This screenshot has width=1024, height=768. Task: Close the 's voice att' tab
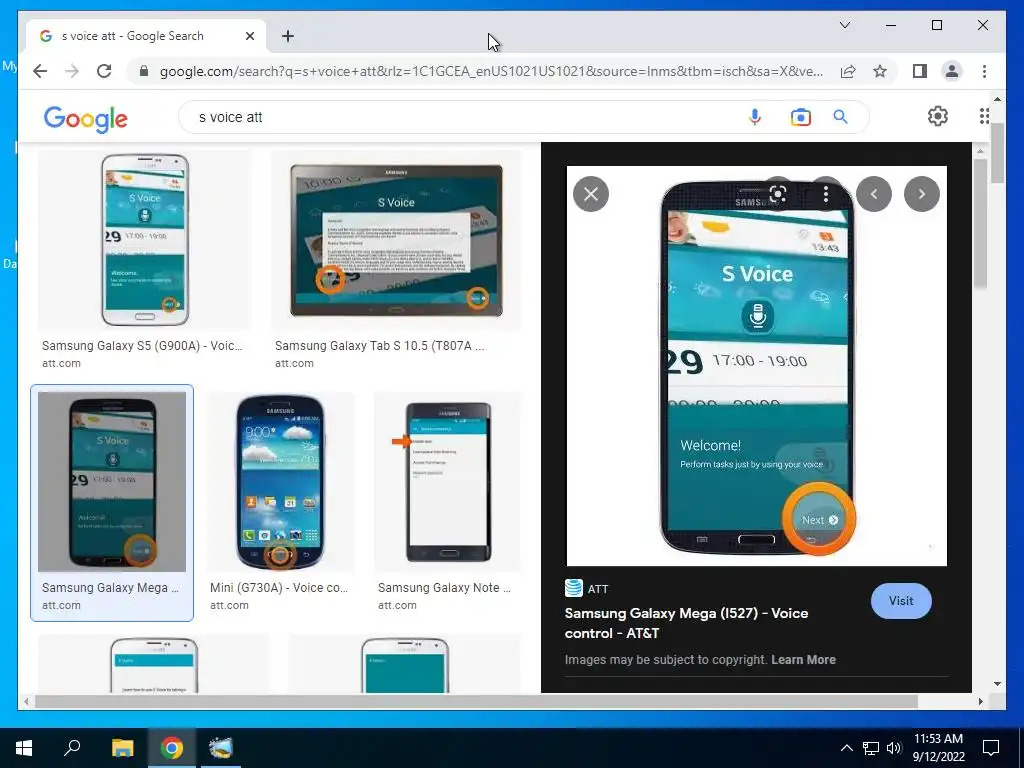(x=249, y=36)
